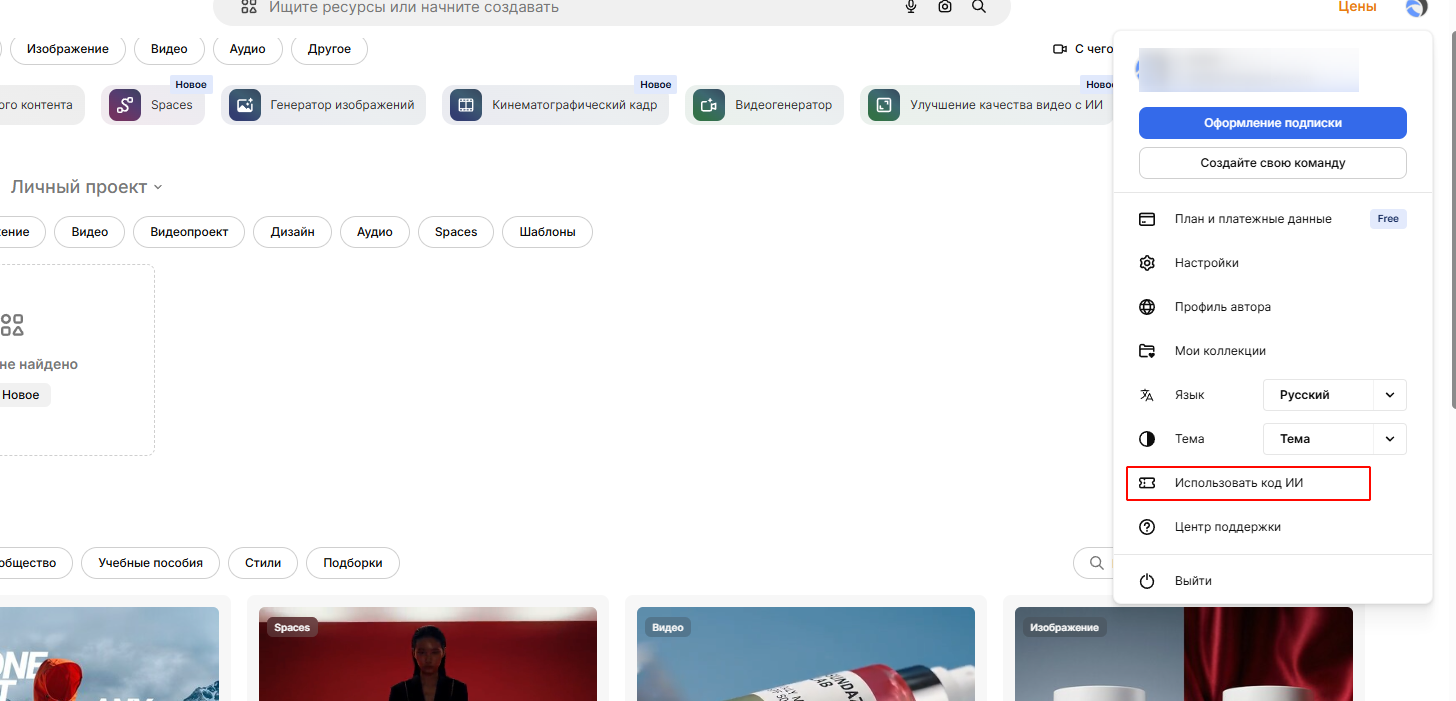Viewport: 1456px width, 701px height.
Task: Click the camera image search icon
Action: [945, 7]
